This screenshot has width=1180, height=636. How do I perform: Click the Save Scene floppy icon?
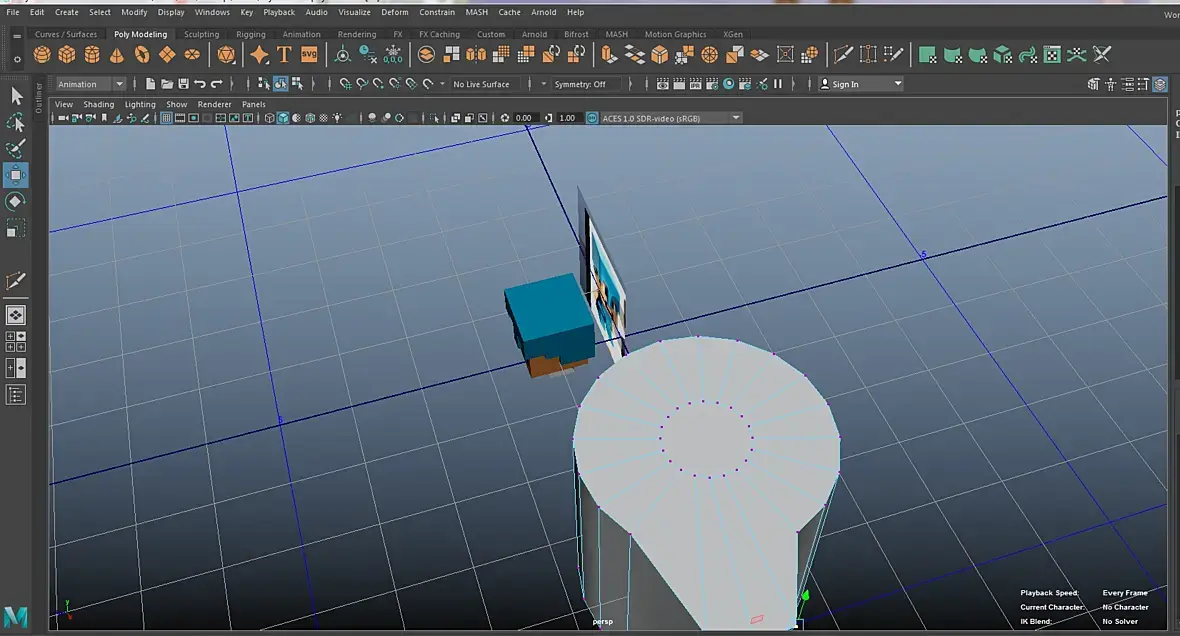(184, 84)
